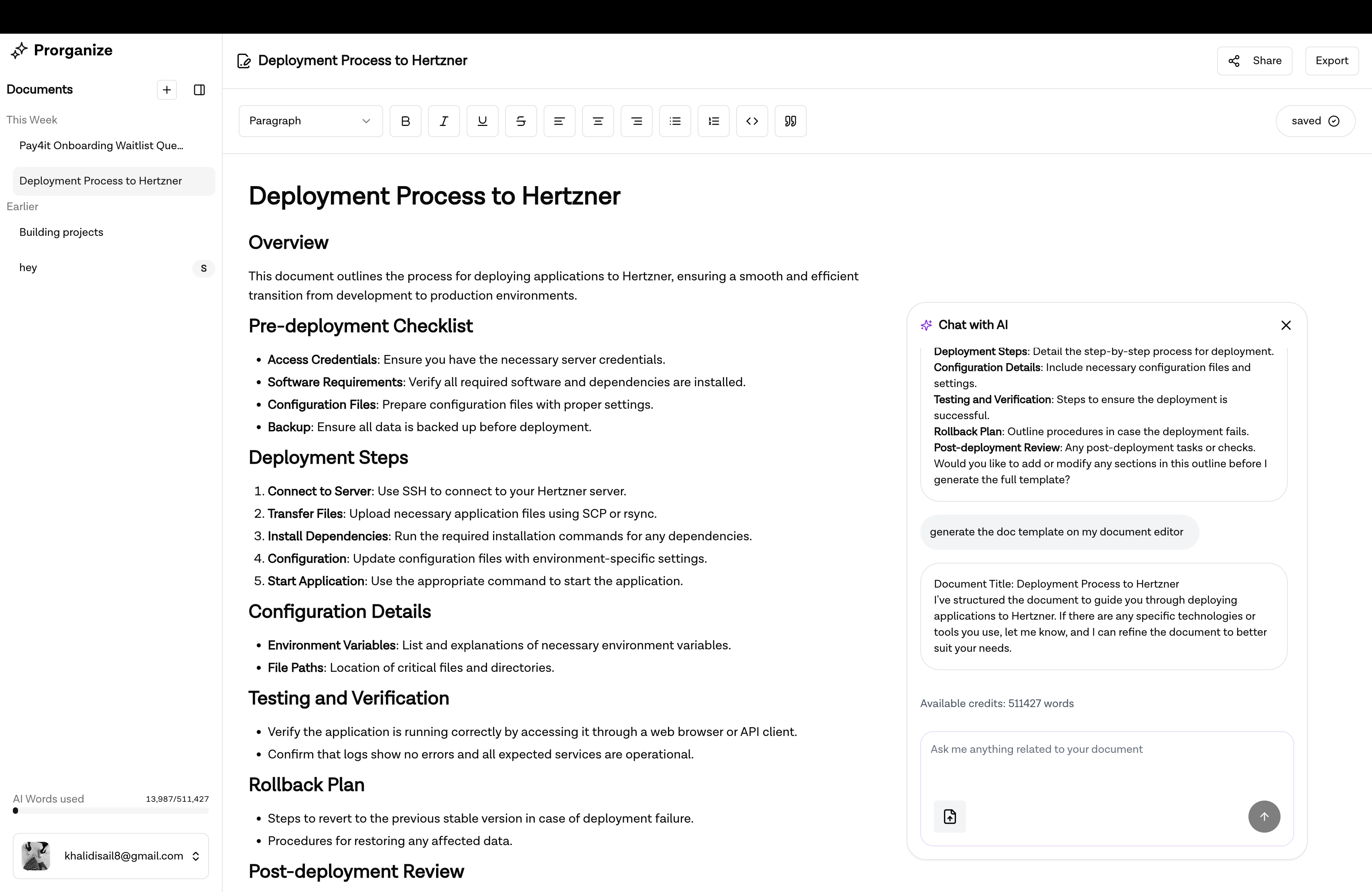The image size is (1372, 892).
Task: Open the Paragraph style dropdown
Action: (x=310, y=121)
